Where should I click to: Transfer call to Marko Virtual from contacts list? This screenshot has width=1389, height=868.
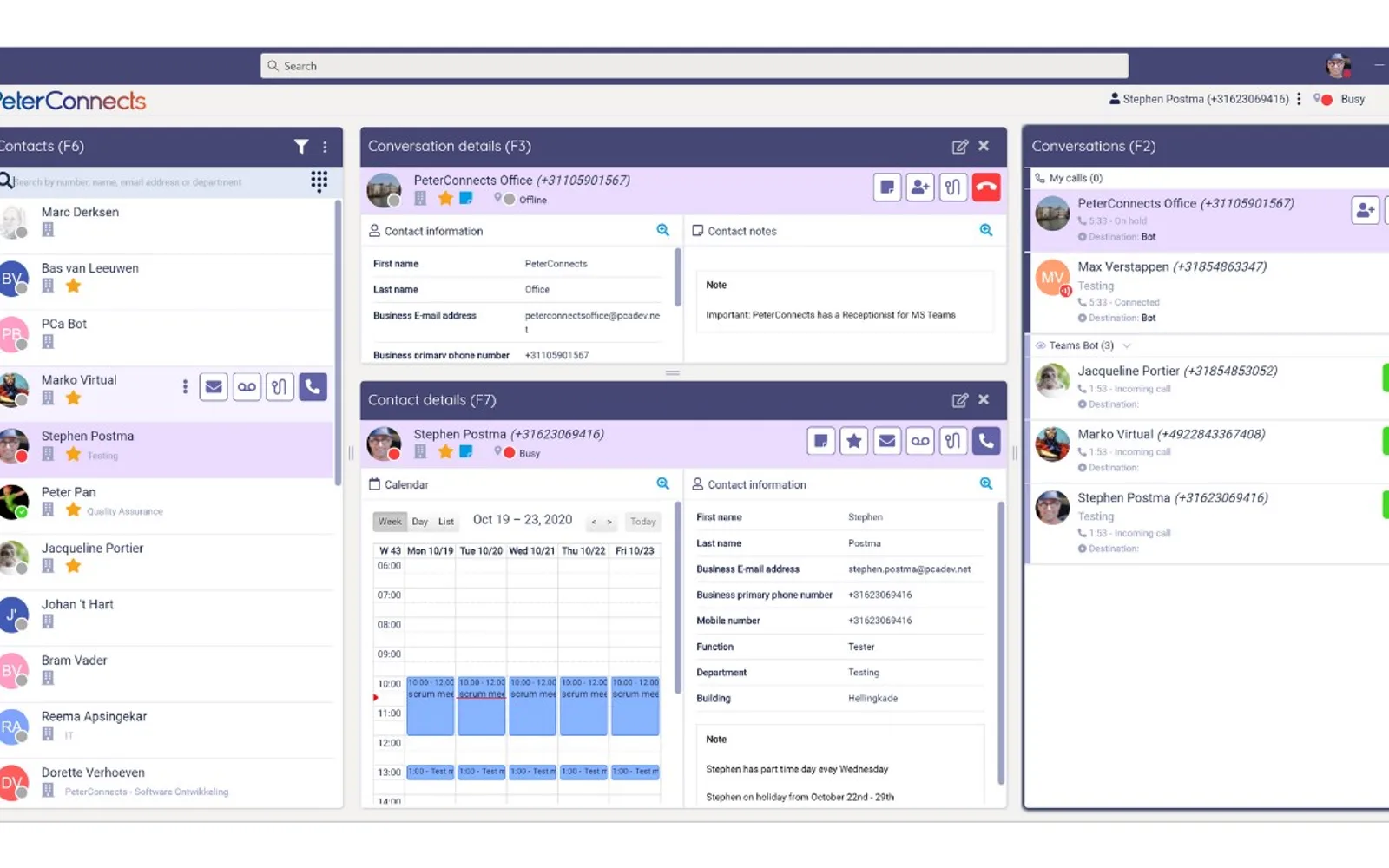coord(280,387)
